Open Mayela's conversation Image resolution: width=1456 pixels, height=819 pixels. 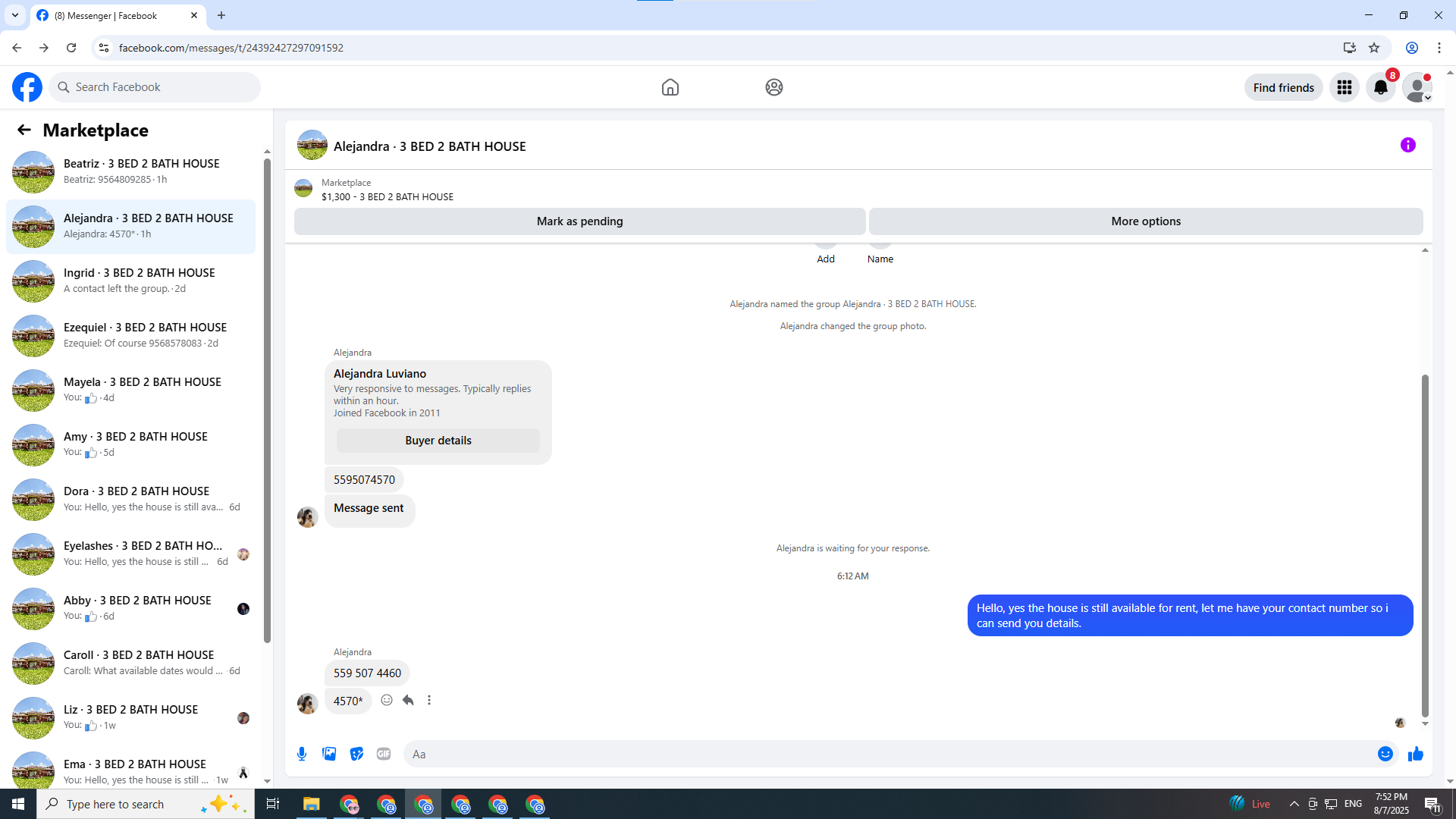pyautogui.click(x=131, y=391)
